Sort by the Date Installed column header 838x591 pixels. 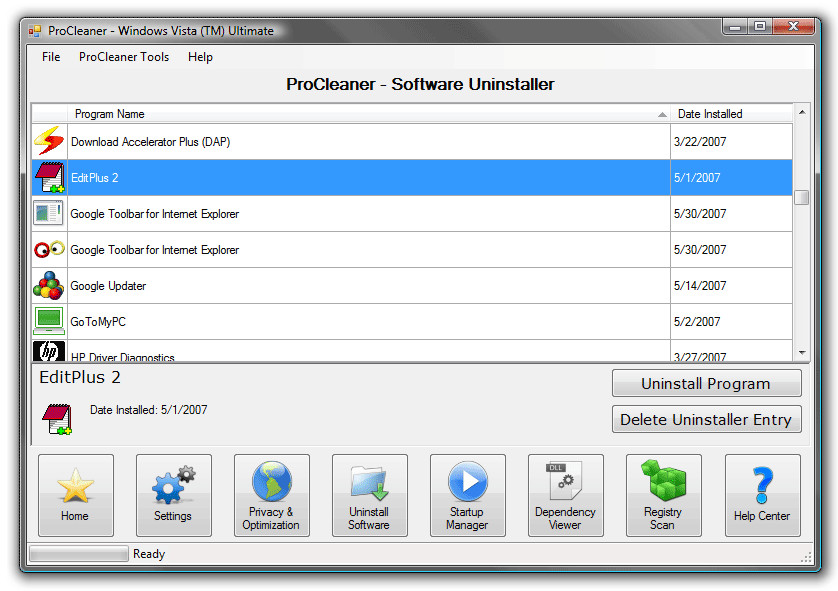[x=731, y=113]
